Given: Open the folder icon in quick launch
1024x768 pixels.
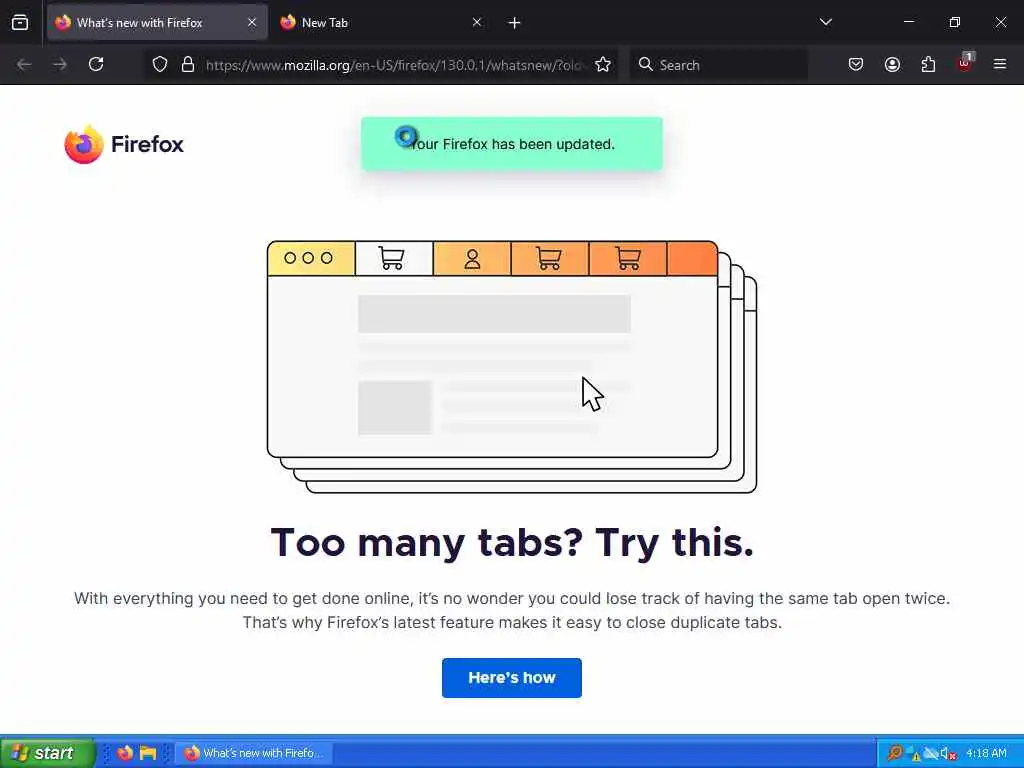Looking at the screenshot, I should coord(148,753).
